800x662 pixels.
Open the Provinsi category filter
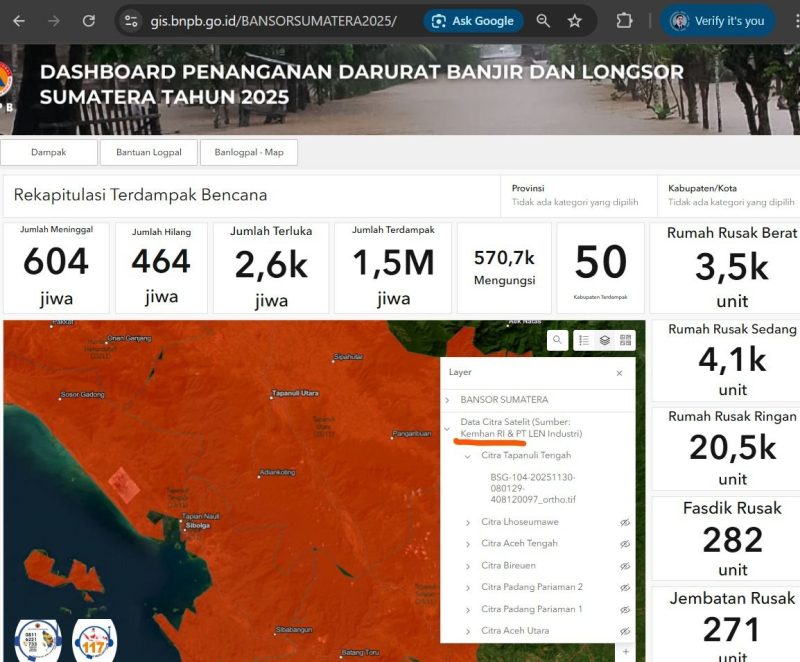[578, 195]
